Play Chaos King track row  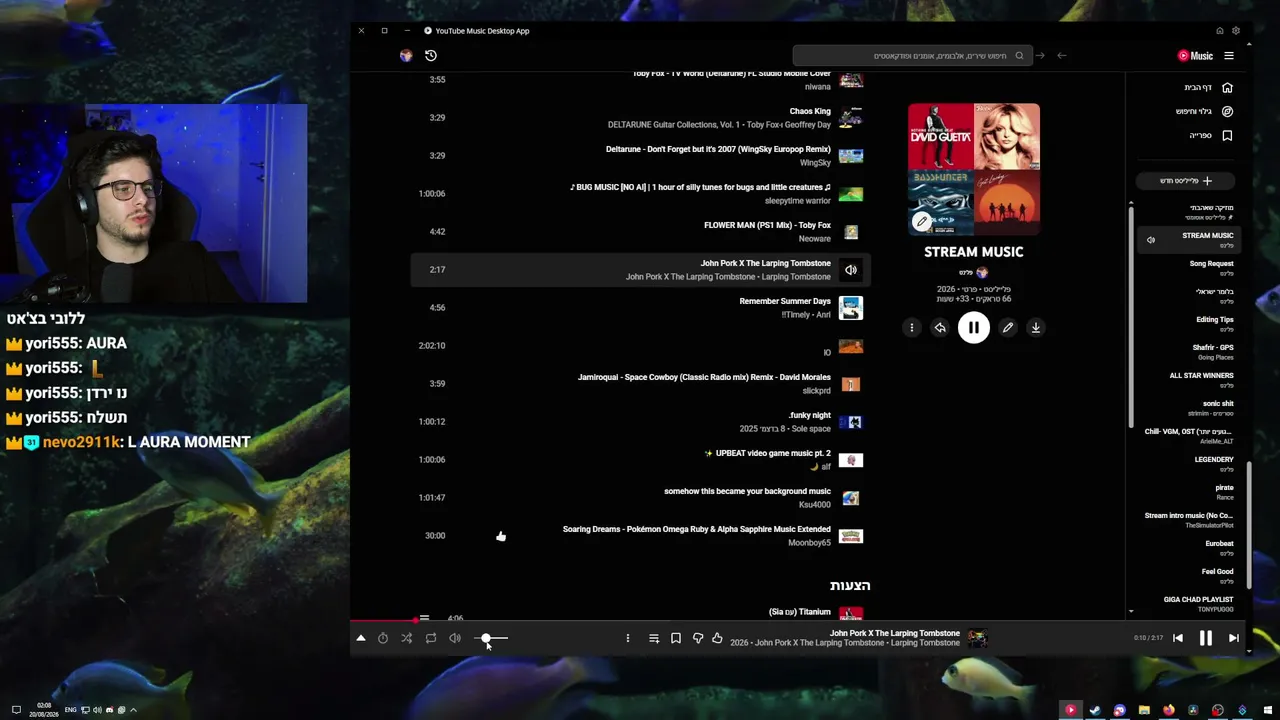tap(640, 118)
